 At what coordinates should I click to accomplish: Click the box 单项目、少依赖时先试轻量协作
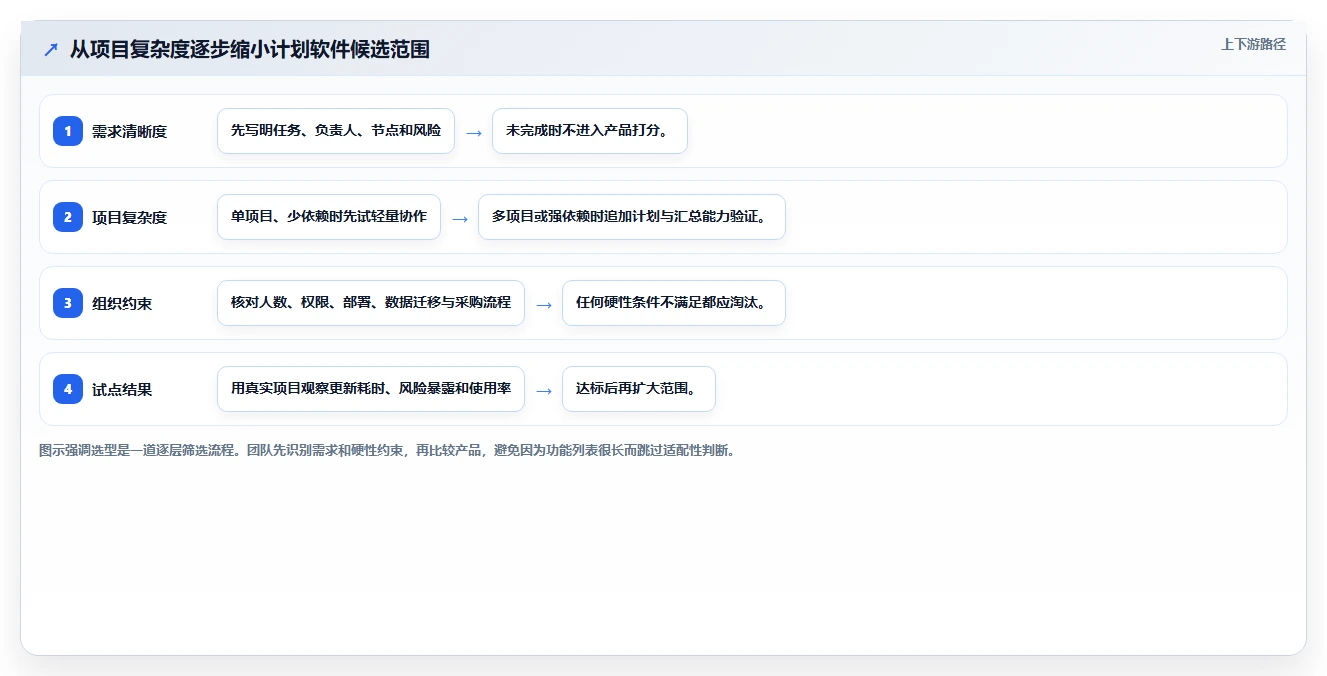click(329, 217)
